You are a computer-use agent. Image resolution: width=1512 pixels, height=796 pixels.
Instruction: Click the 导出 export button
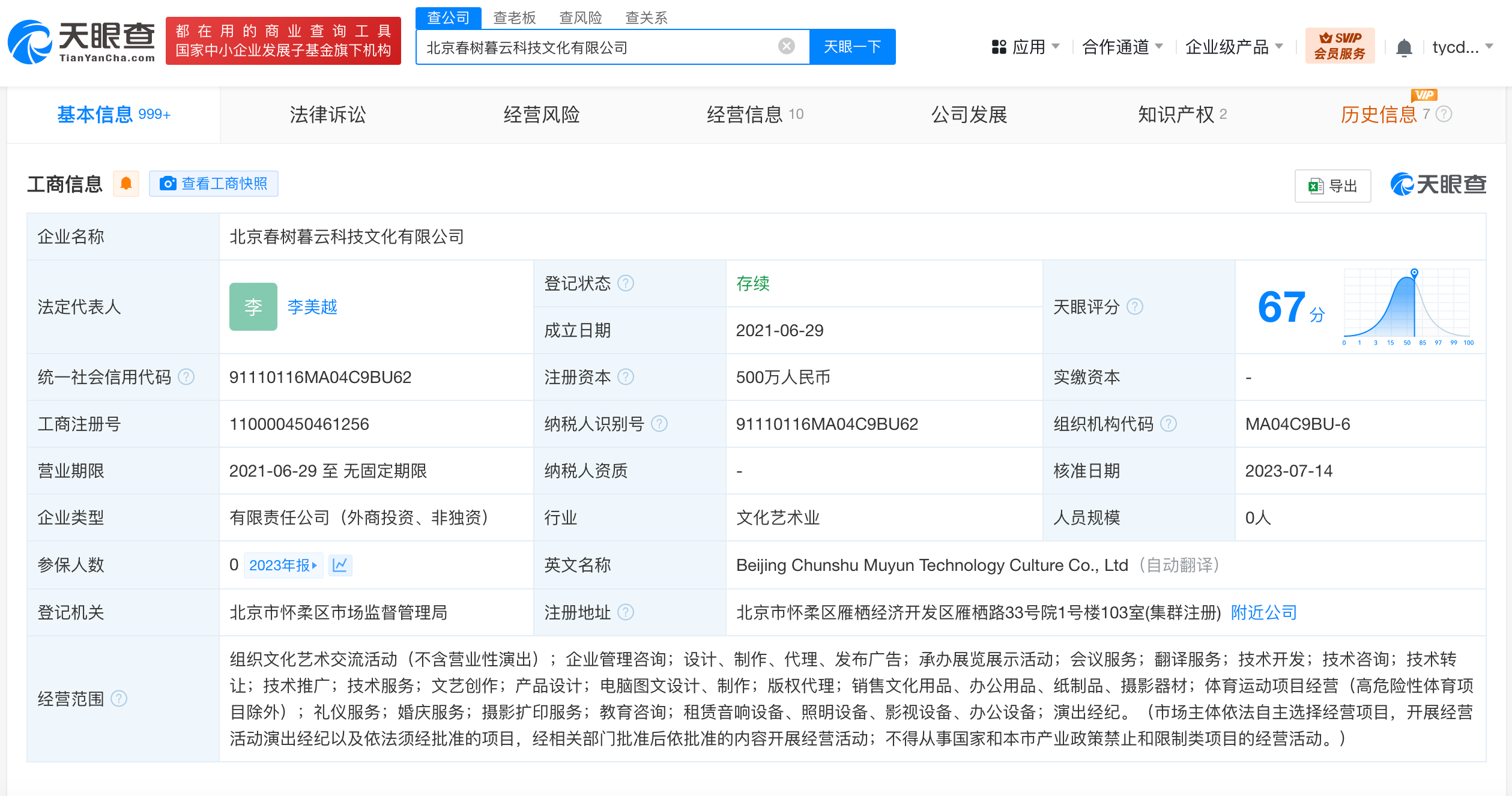point(1332,186)
